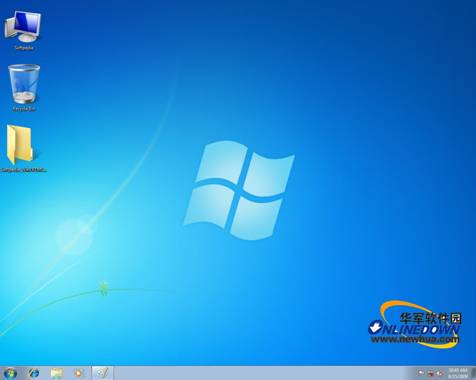This screenshot has width=476, height=380.
Task: Launch Windows Media Player from taskbar
Action: pos(79,373)
